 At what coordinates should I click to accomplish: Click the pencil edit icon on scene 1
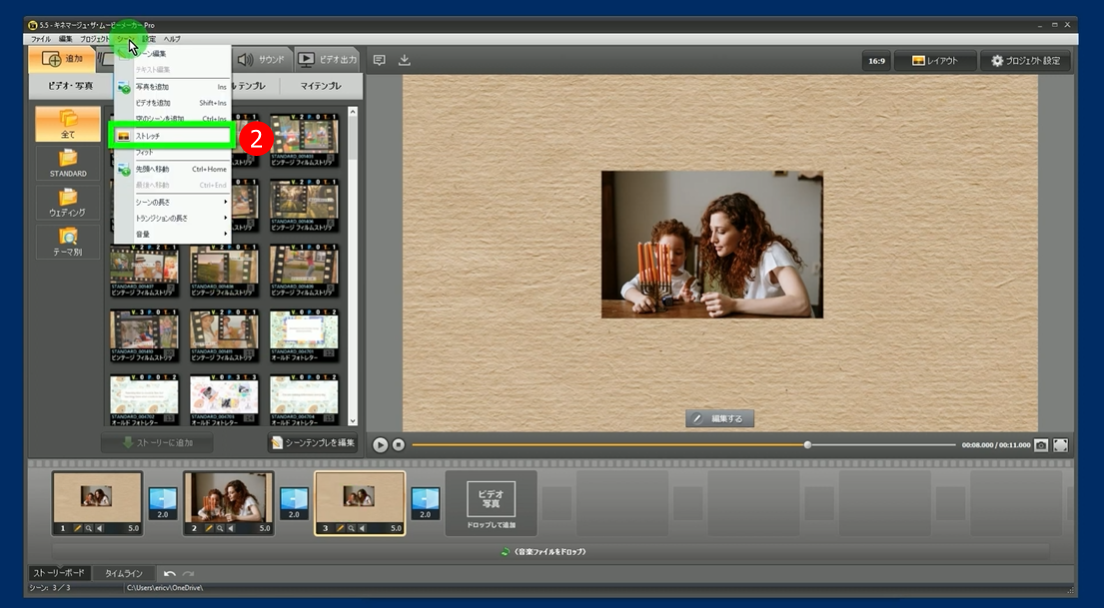pyautogui.click(x=78, y=528)
